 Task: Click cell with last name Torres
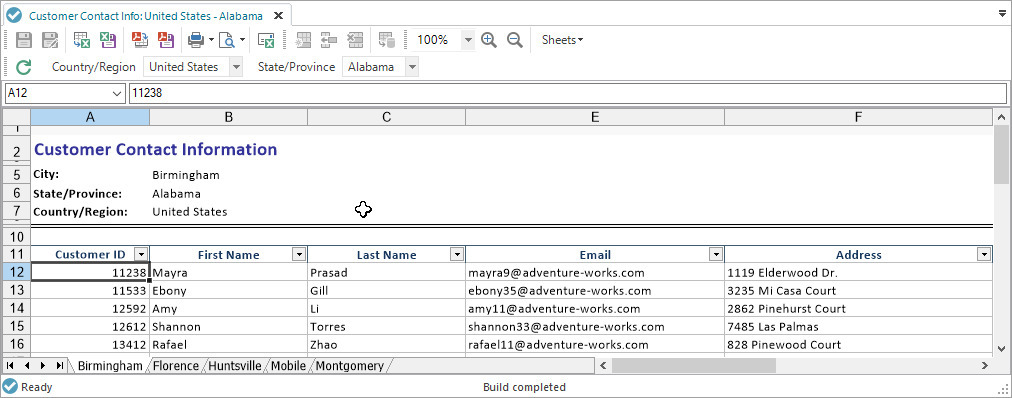point(386,326)
